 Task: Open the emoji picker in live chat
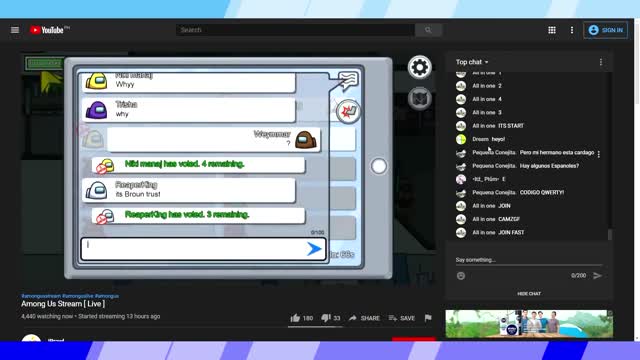click(461, 276)
